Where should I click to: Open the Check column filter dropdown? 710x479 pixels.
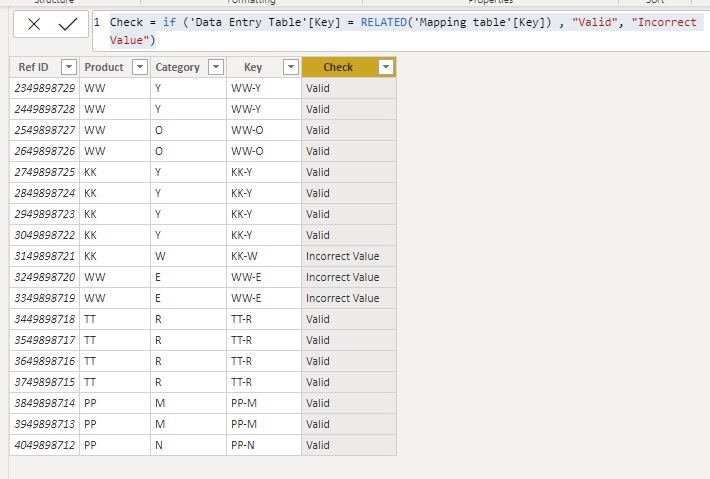point(386,67)
